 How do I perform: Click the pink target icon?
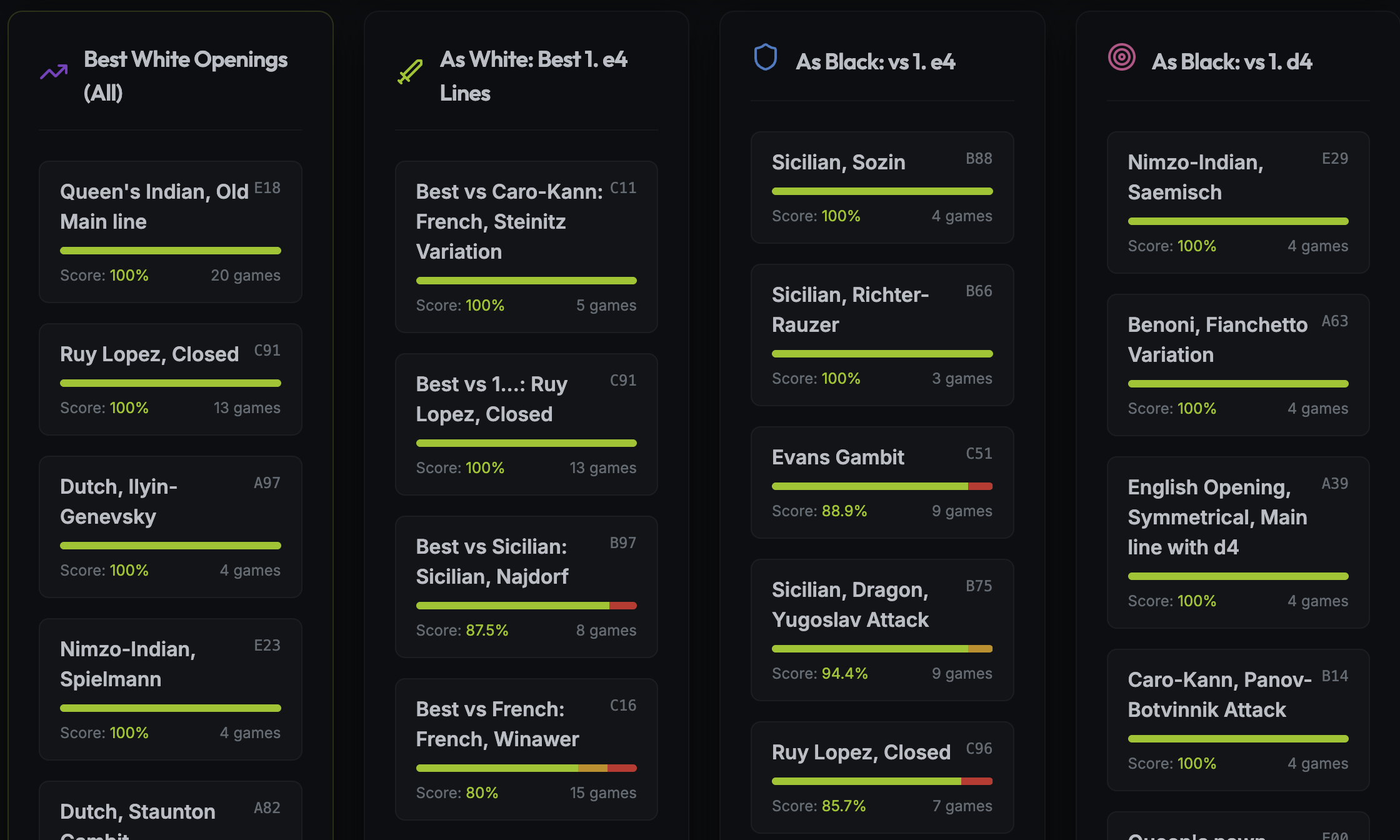[1121, 57]
